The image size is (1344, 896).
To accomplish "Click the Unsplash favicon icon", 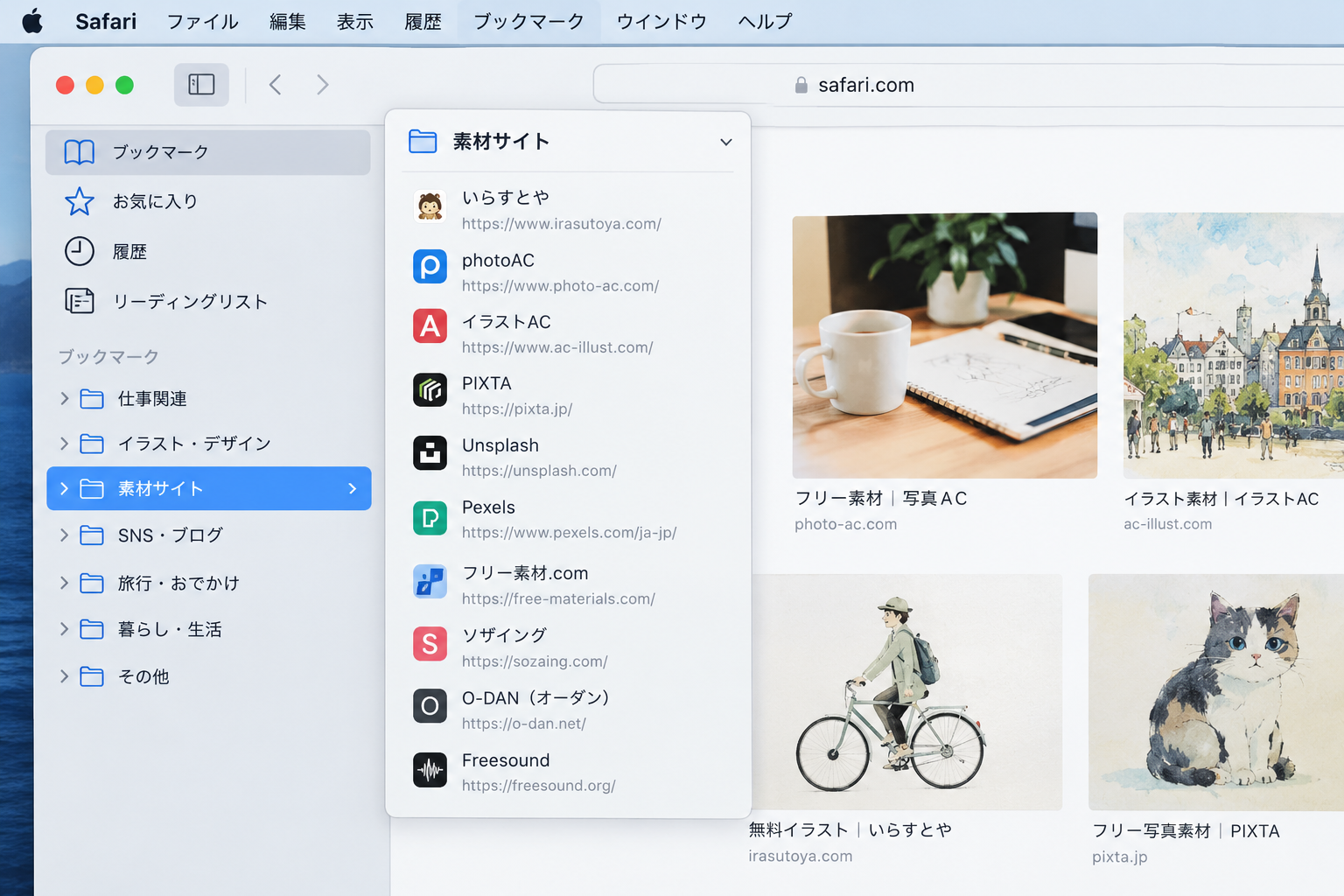I will (430, 452).
